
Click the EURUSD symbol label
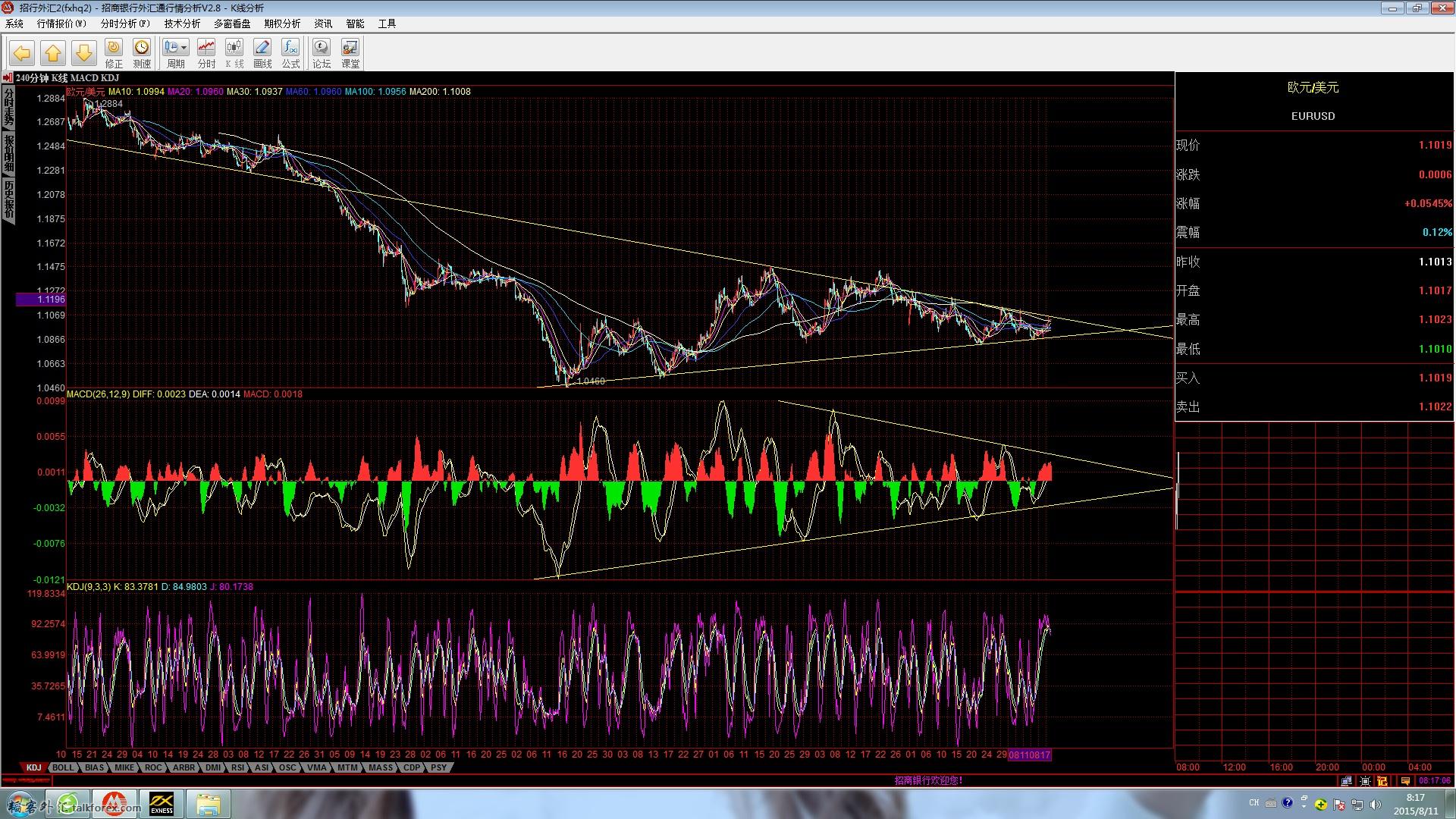point(1313,116)
